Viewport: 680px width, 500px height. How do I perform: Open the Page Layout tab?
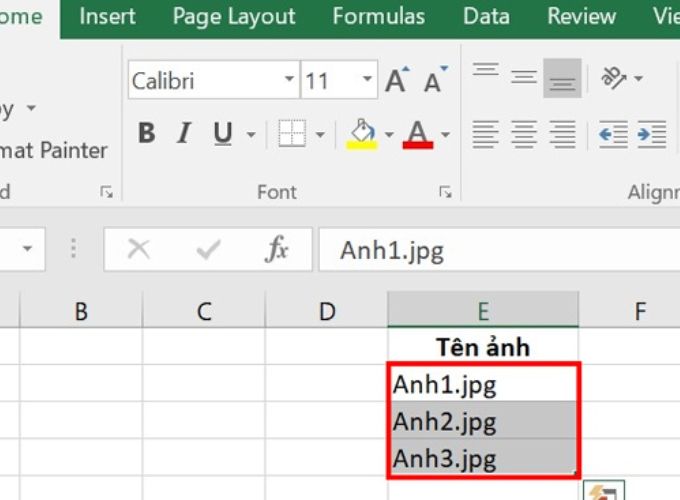tap(234, 16)
